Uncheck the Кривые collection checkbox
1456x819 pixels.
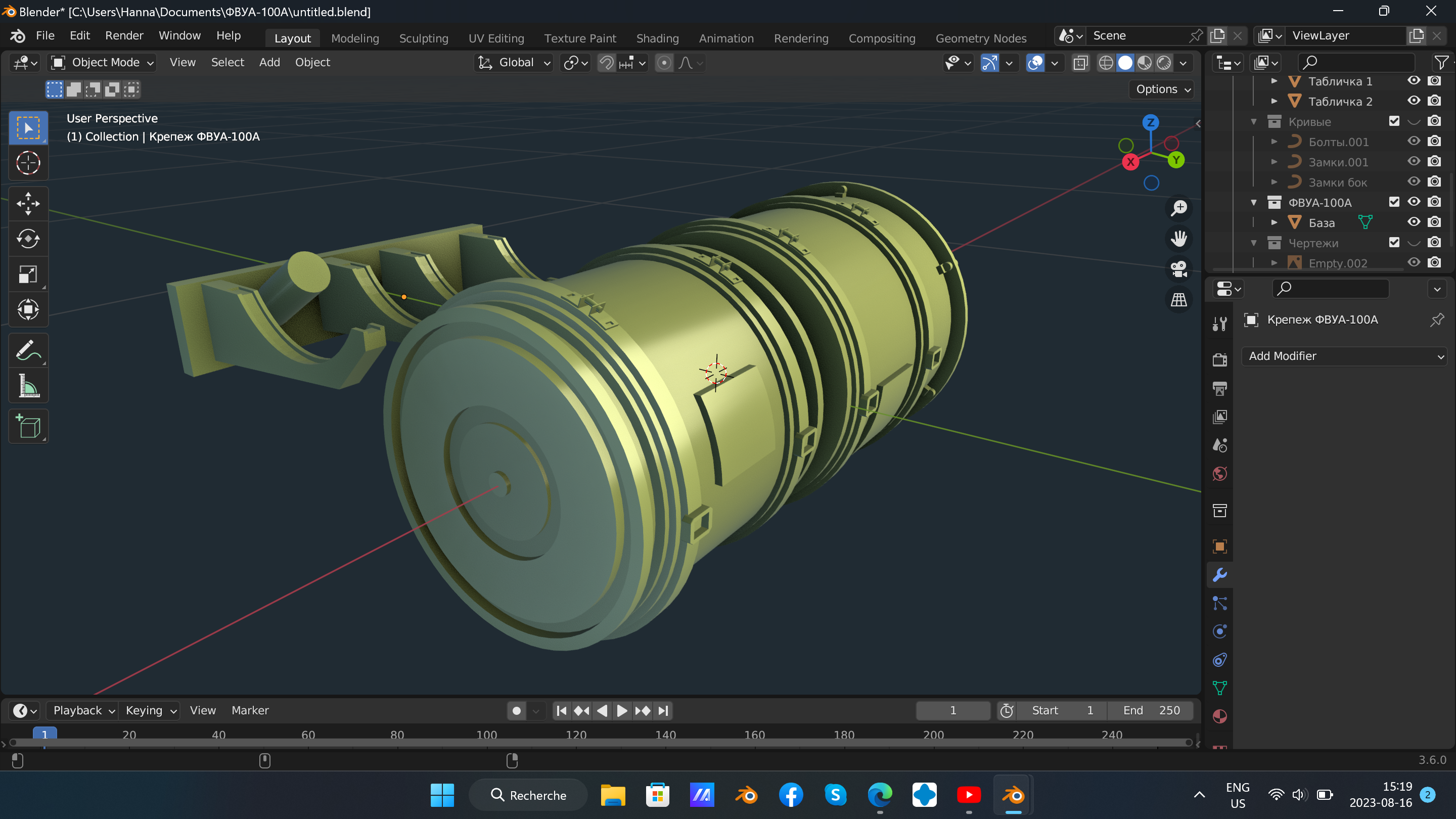click(1394, 121)
